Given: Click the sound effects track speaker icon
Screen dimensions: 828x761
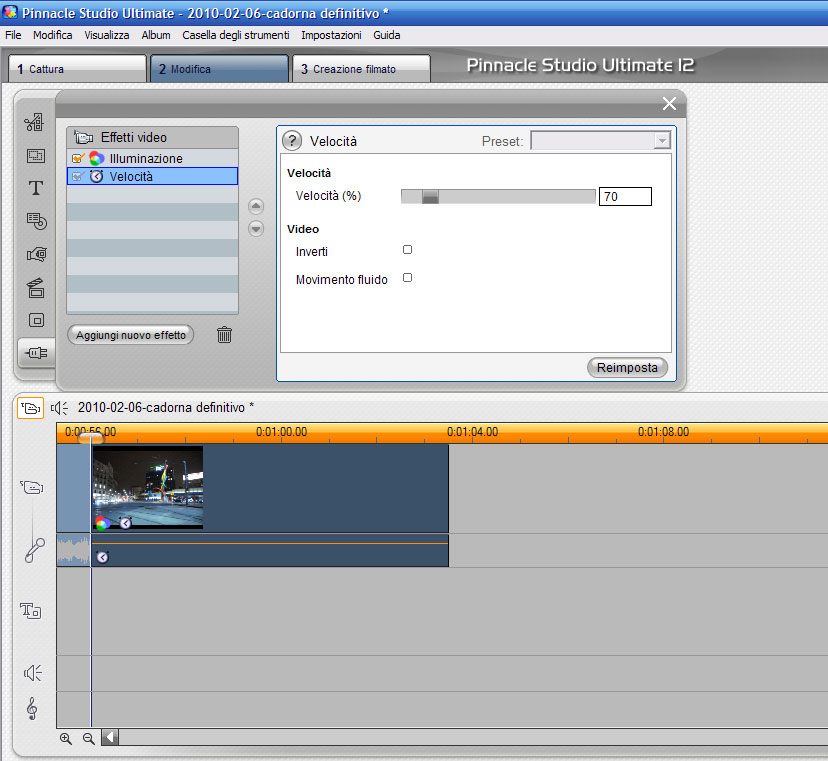Looking at the screenshot, I should (33, 673).
